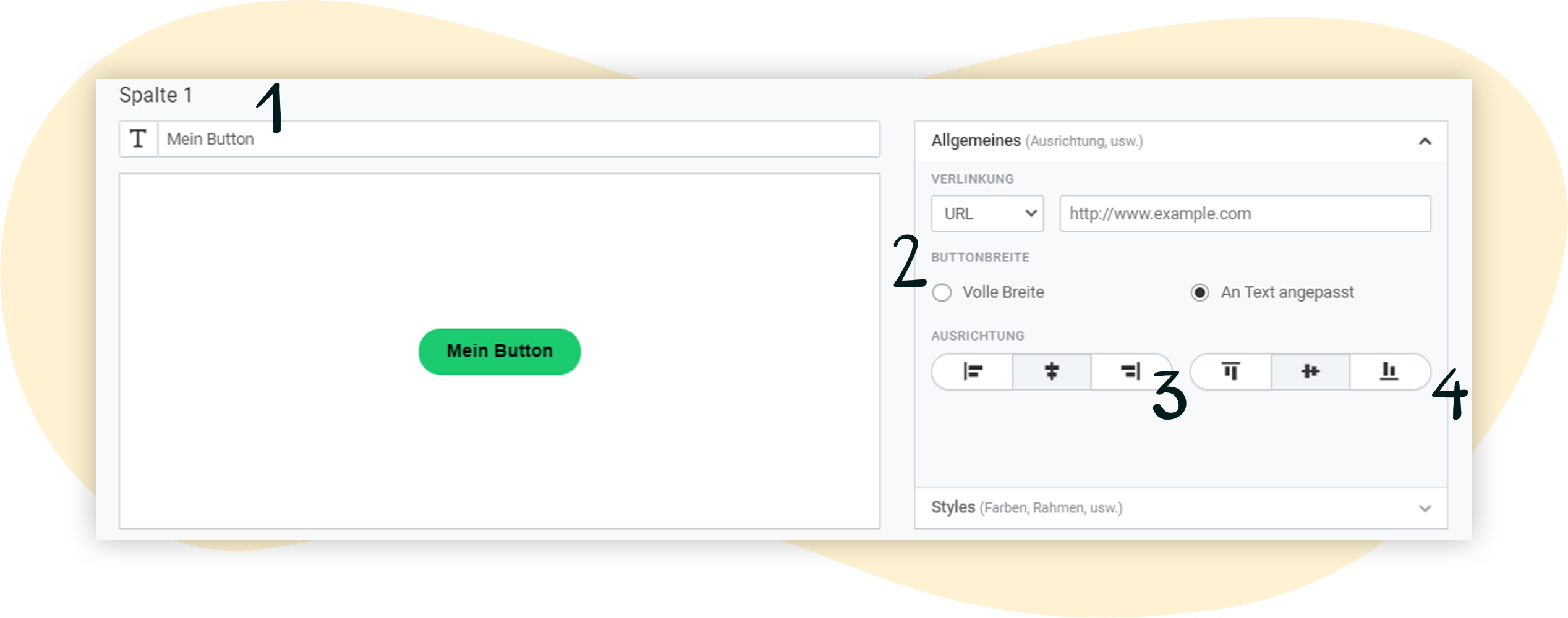Image resolution: width=1568 pixels, height=618 pixels.
Task: Select 'An Text angepasst' width option
Action: click(1201, 293)
